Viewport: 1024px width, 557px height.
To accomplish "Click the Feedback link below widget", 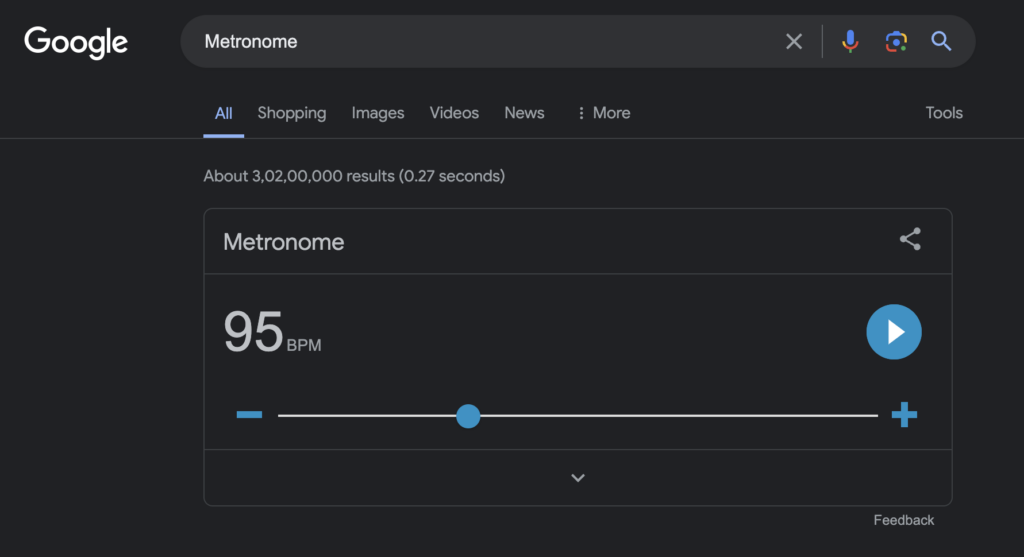I will coord(904,520).
